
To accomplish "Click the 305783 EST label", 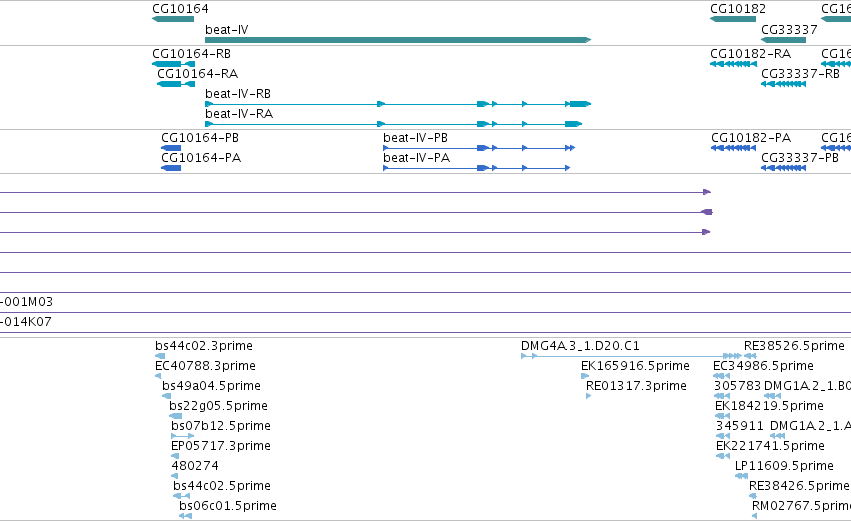I will click(x=738, y=386).
